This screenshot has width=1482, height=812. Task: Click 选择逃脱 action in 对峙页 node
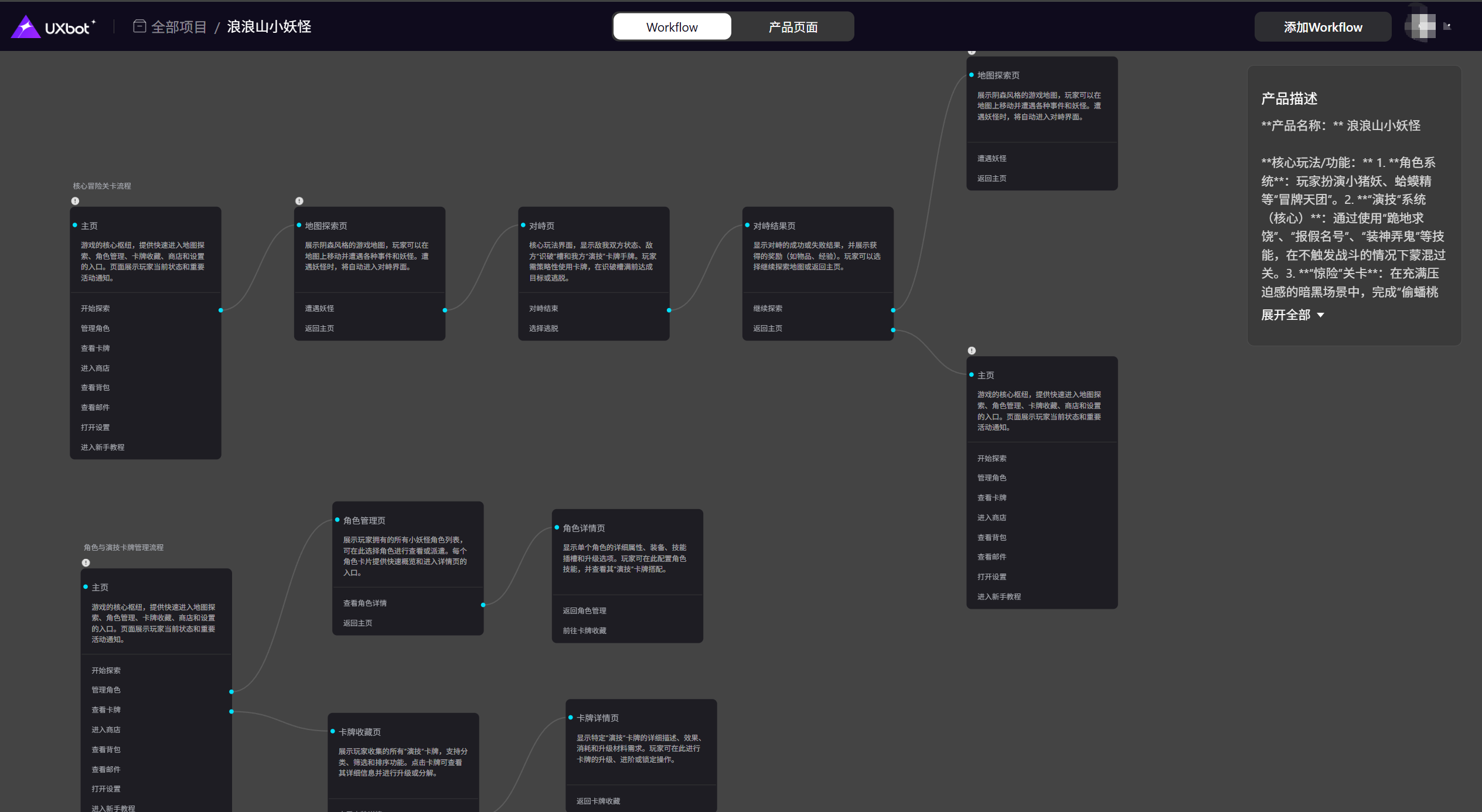[543, 329]
